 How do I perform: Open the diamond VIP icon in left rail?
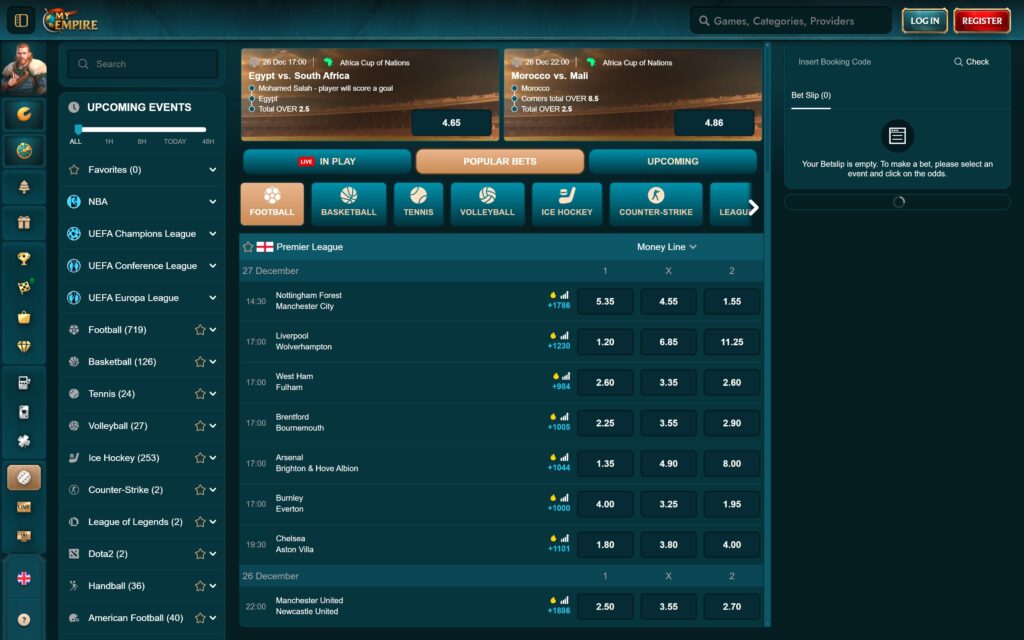[22, 345]
